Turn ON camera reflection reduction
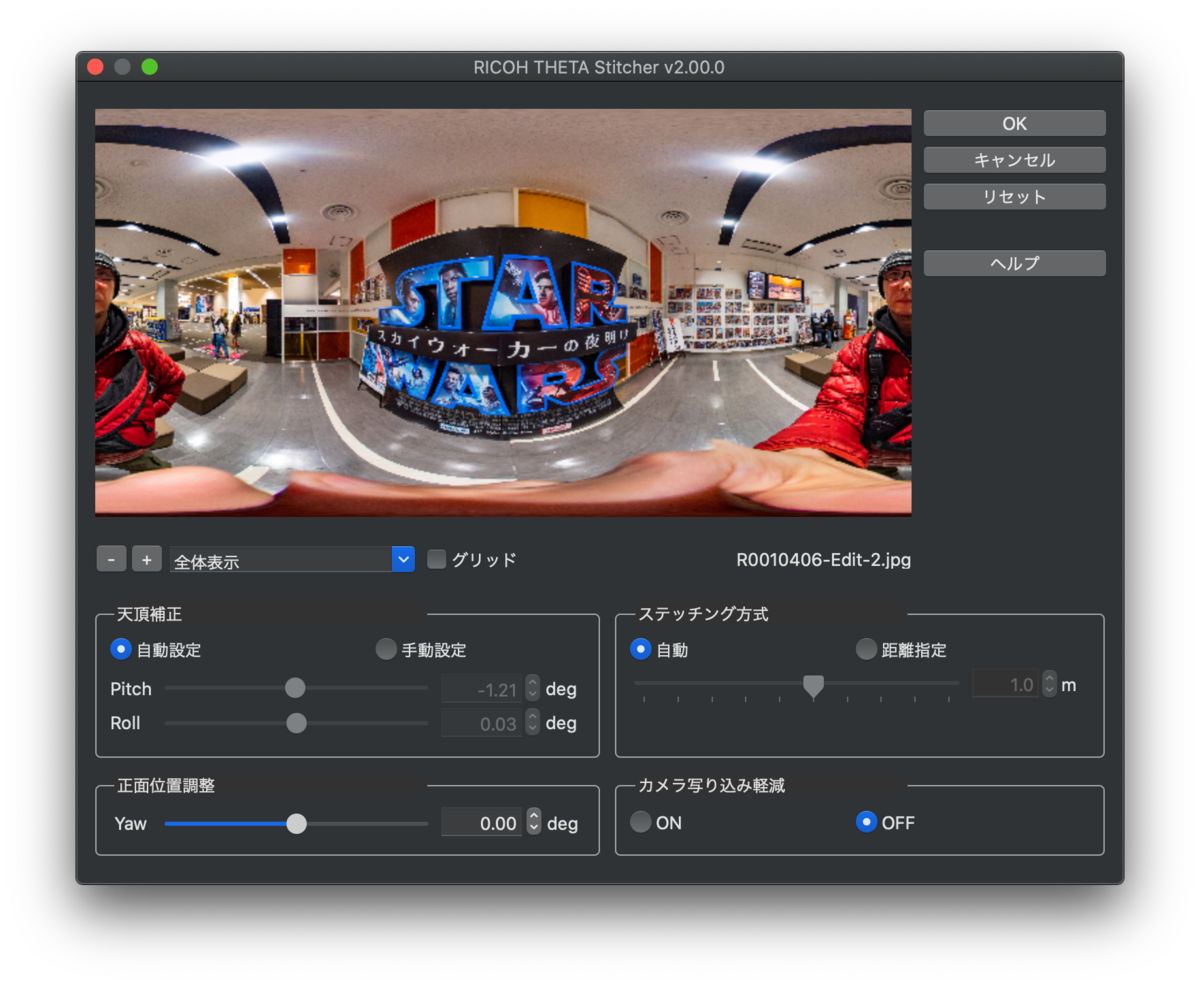1200x985 pixels. coord(640,822)
